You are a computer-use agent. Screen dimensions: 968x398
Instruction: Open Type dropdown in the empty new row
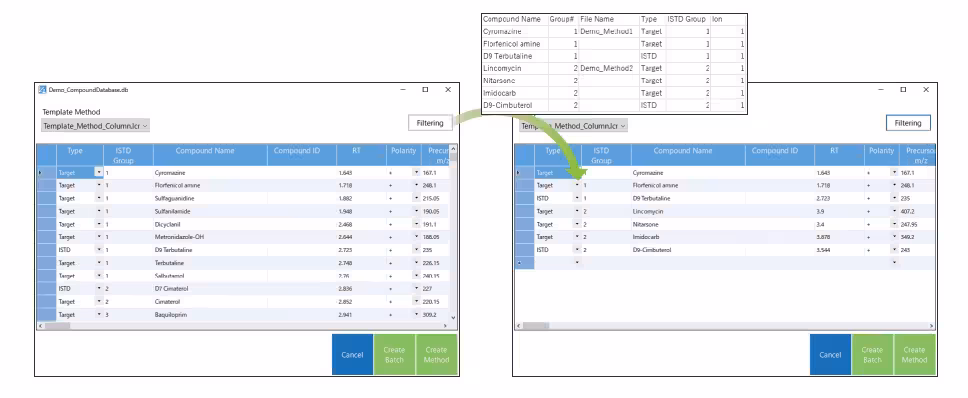pos(577,263)
